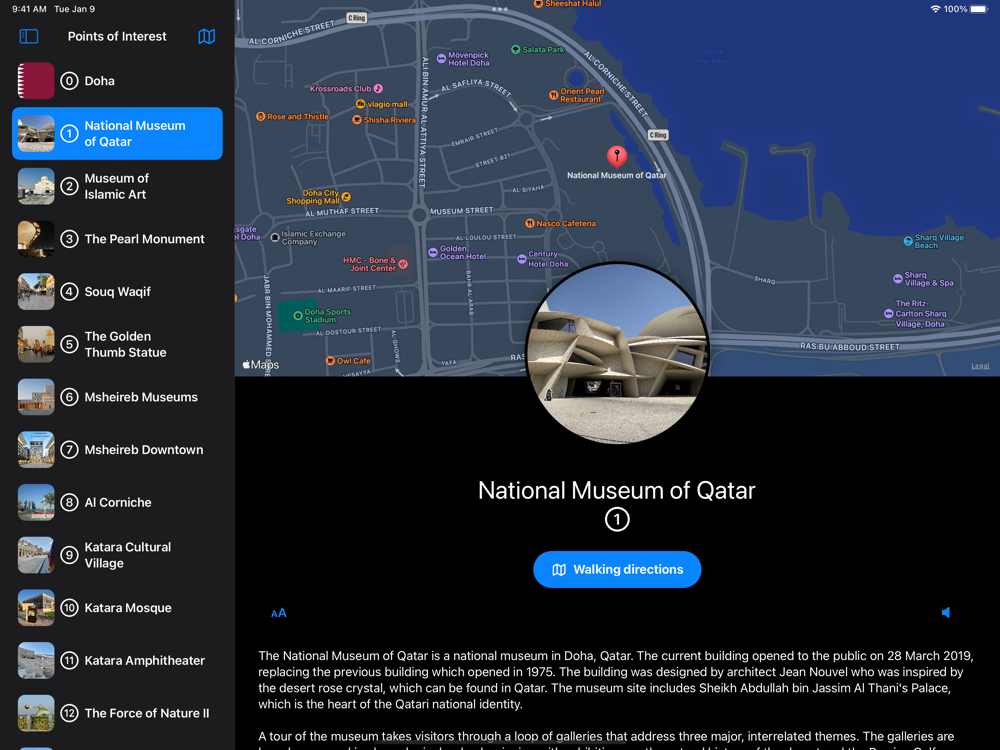Image resolution: width=1000 pixels, height=750 pixels.
Task: Tap HMC Bone & Joint Center marker
Action: (x=403, y=264)
